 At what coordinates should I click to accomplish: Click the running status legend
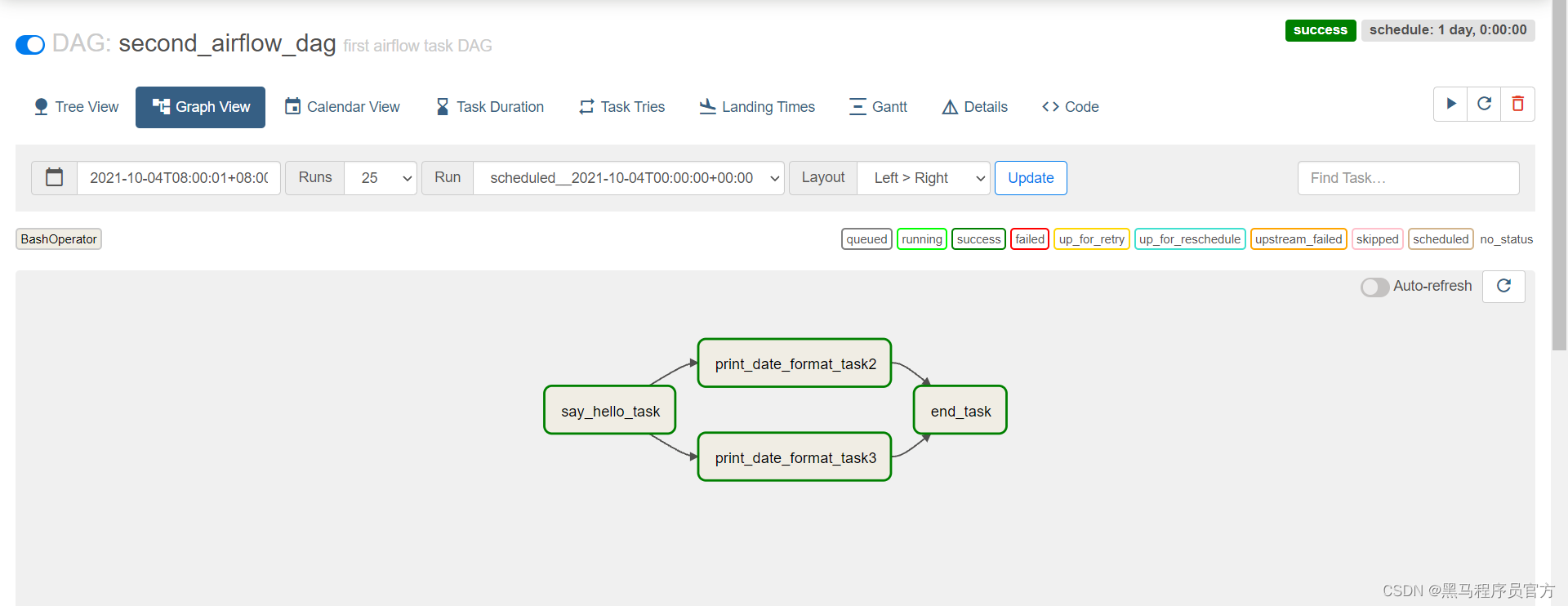tap(922, 239)
